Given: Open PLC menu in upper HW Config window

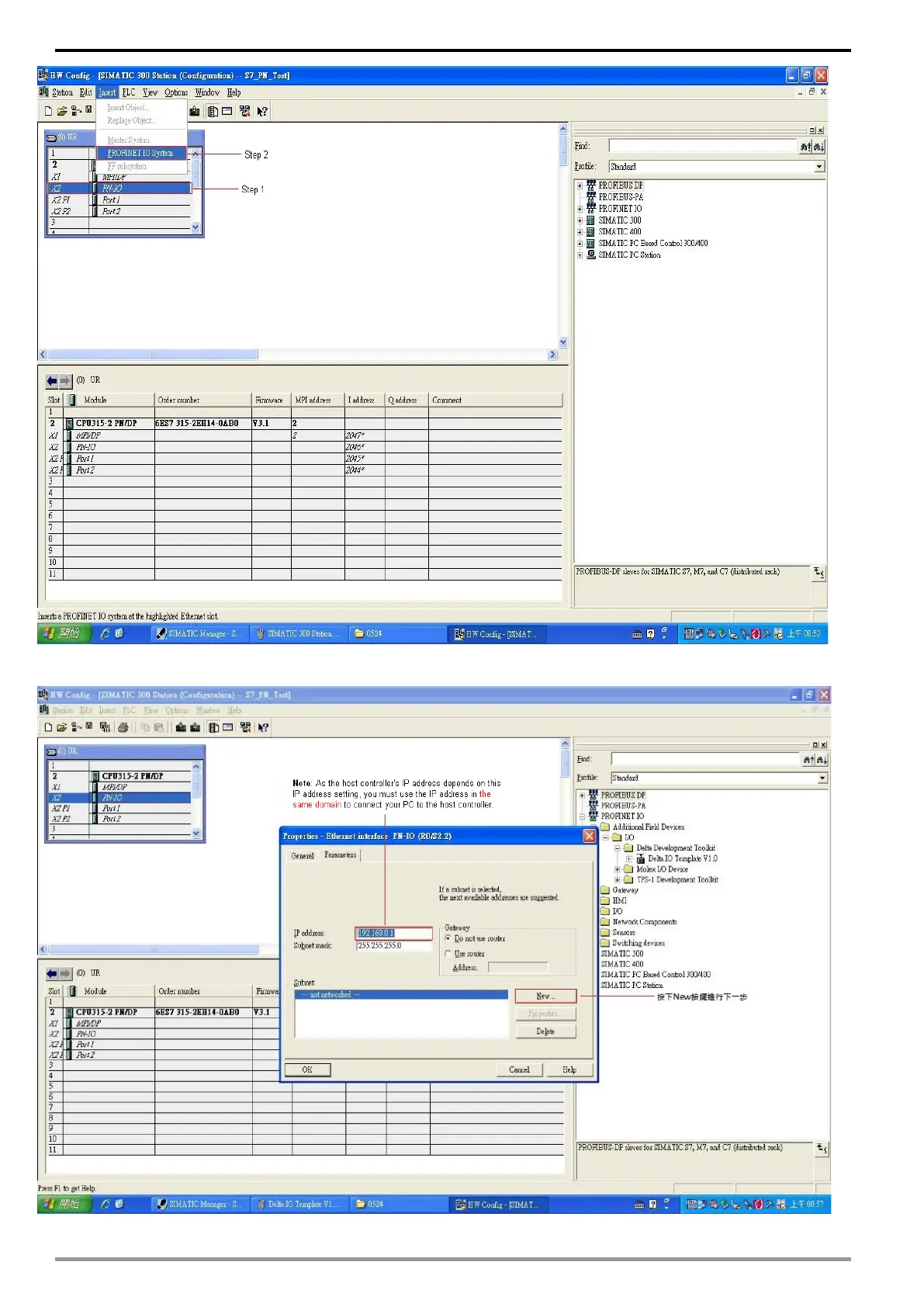Looking at the screenshot, I should (x=129, y=92).
